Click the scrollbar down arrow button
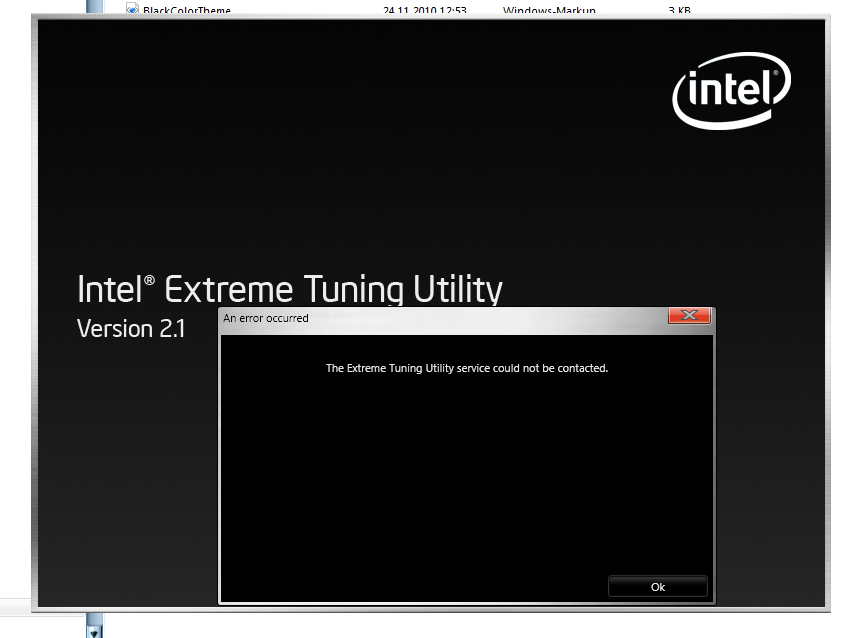The image size is (867, 638). (x=95, y=631)
